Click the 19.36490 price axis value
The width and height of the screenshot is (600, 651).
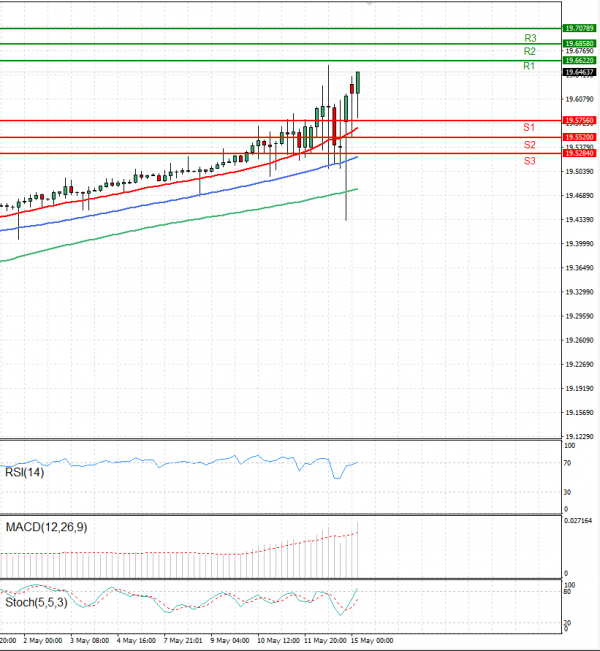pyautogui.click(x=580, y=268)
